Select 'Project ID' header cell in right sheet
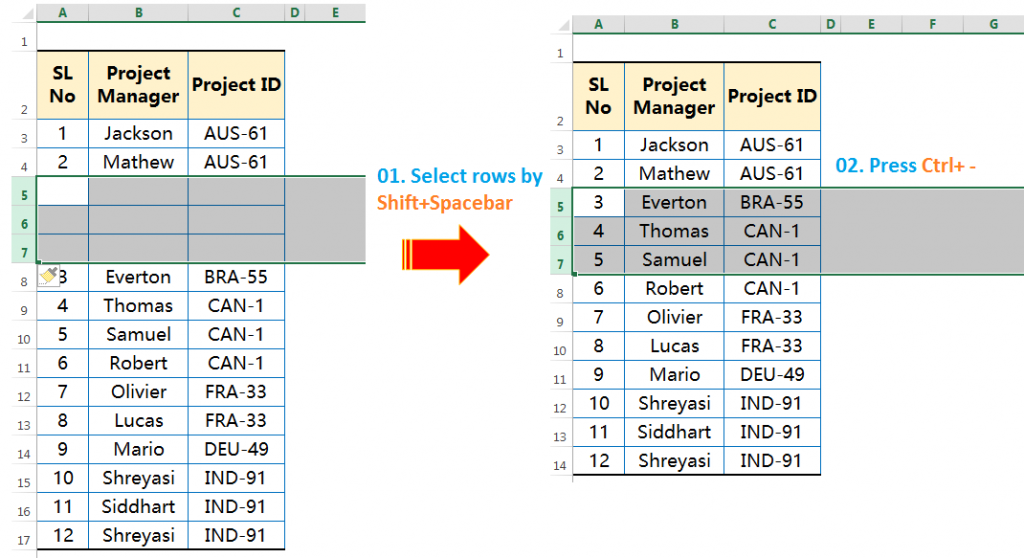1024x558 pixels. 772,96
